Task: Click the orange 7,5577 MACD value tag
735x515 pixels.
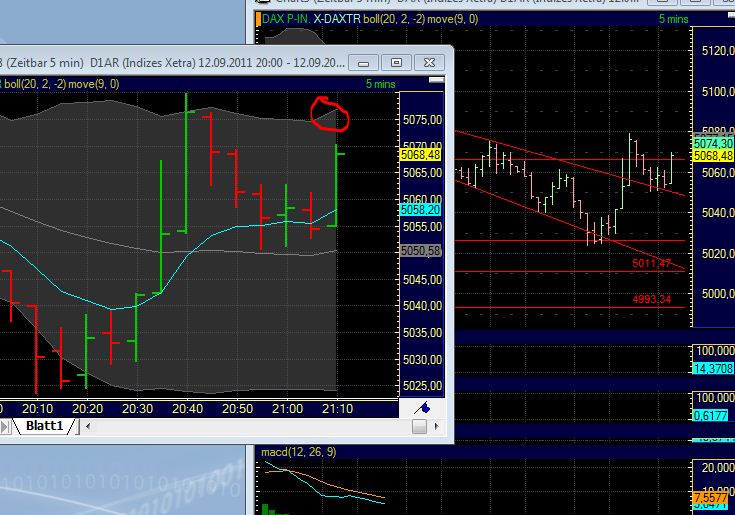Action: click(x=713, y=498)
